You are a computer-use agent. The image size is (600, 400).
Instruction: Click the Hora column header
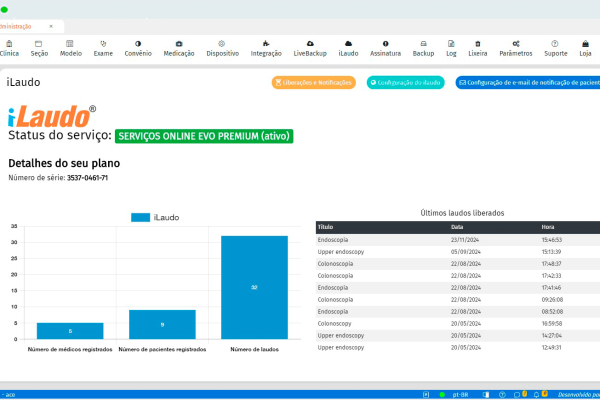pos(548,227)
